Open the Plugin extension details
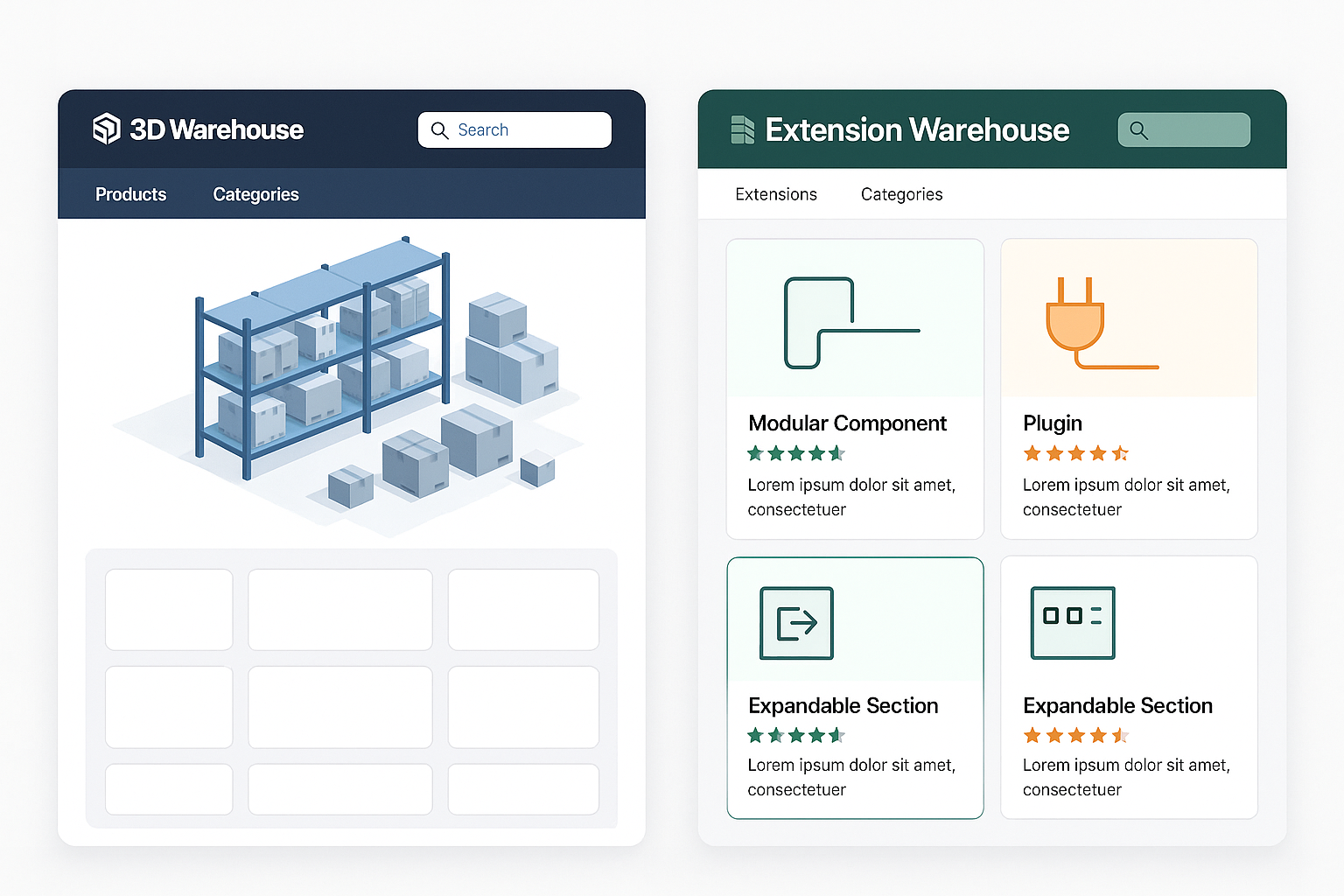The height and width of the screenshot is (896, 1344). point(1052,423)
